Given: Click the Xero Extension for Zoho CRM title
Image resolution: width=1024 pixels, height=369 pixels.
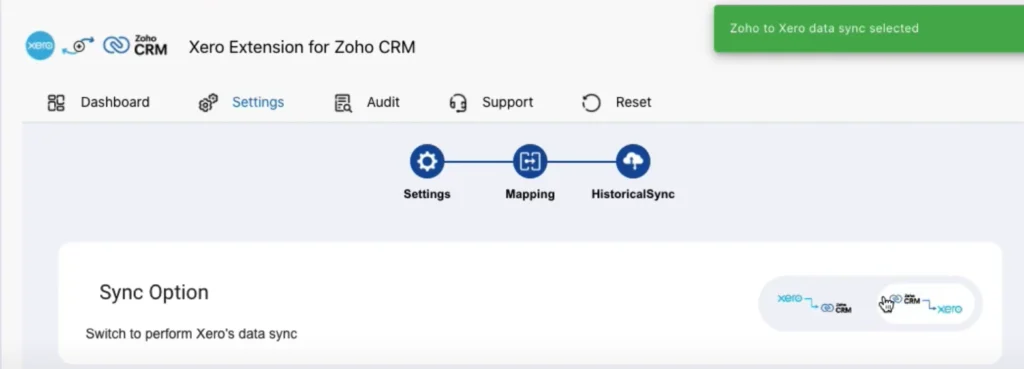Looking at the screenshot, I should click(x=302, y=47).
